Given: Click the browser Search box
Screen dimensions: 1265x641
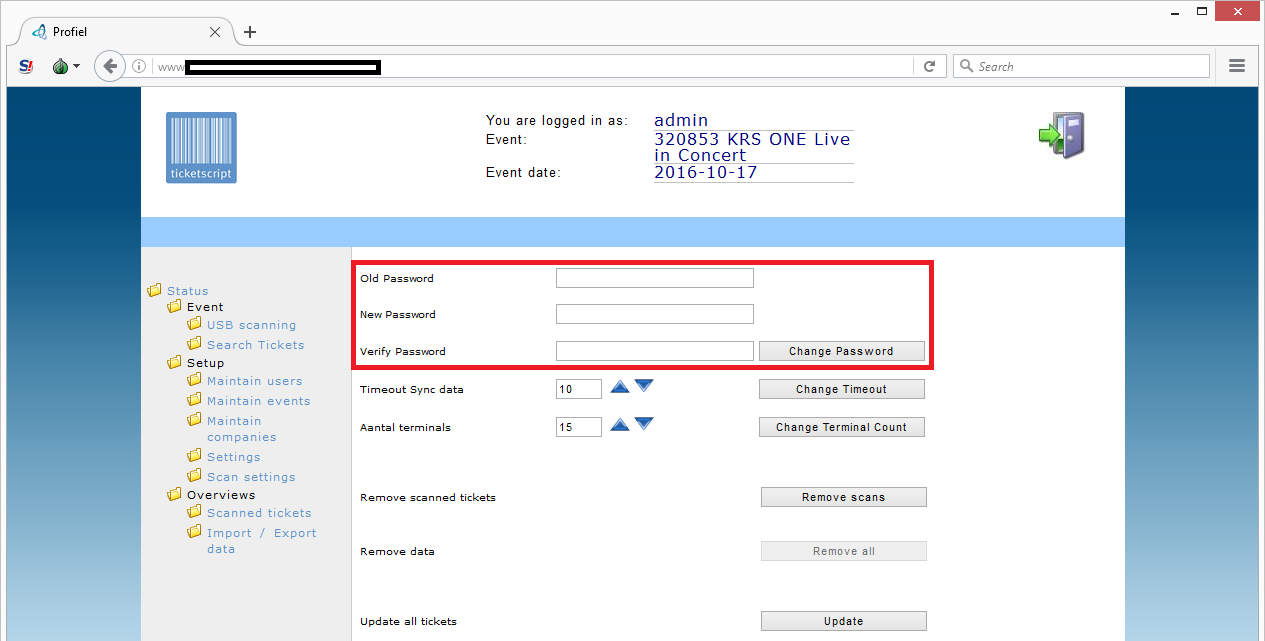Looking at the screenshot, I should 1082,66.
